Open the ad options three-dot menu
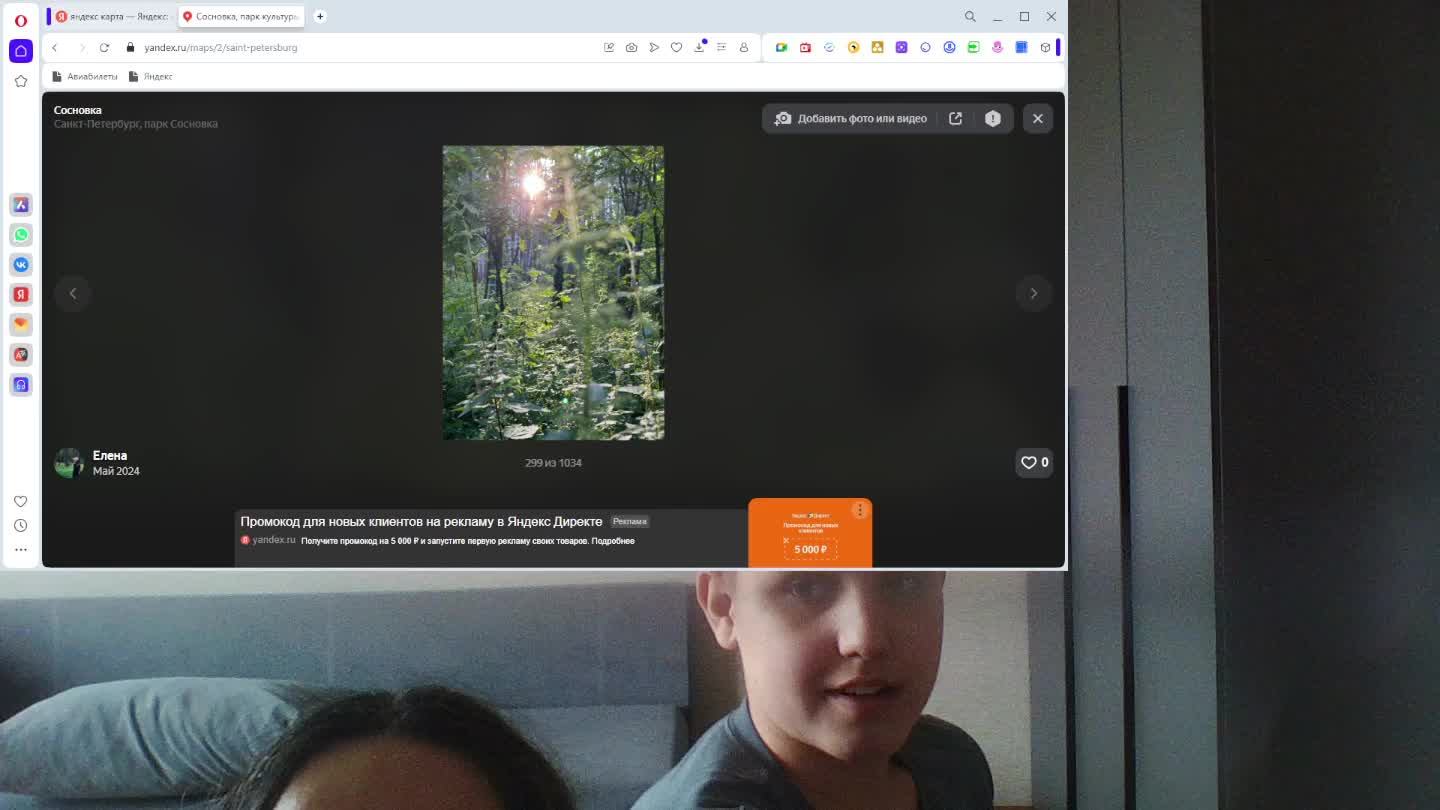This screenshot has height=810, width=1440. point(860,510)
